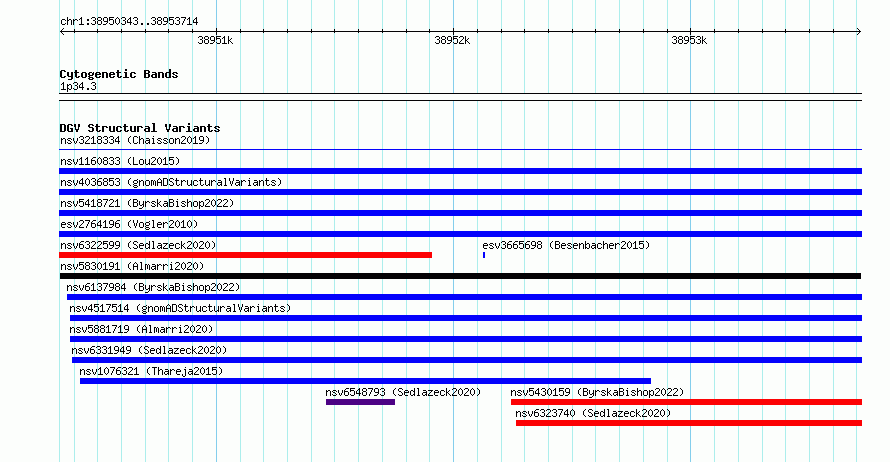This screenshot has width=890, height=462.
Task: Click the nsv5881719 (Almarri2020) label
Action: 141,329
